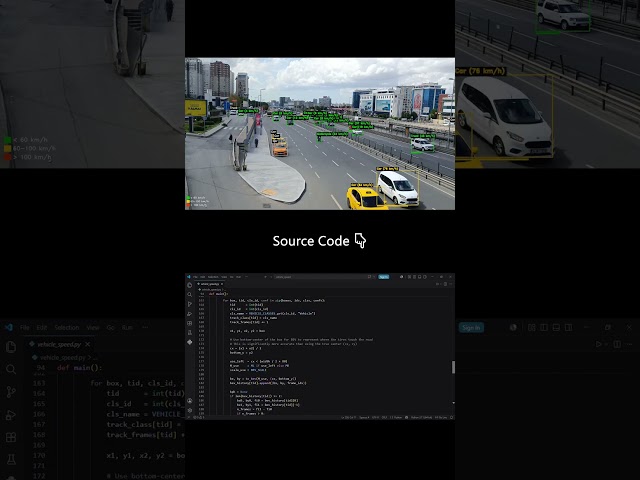640x480 pixels.
Task: Open Accounts icon in small center VS Code
Action: 189,401
